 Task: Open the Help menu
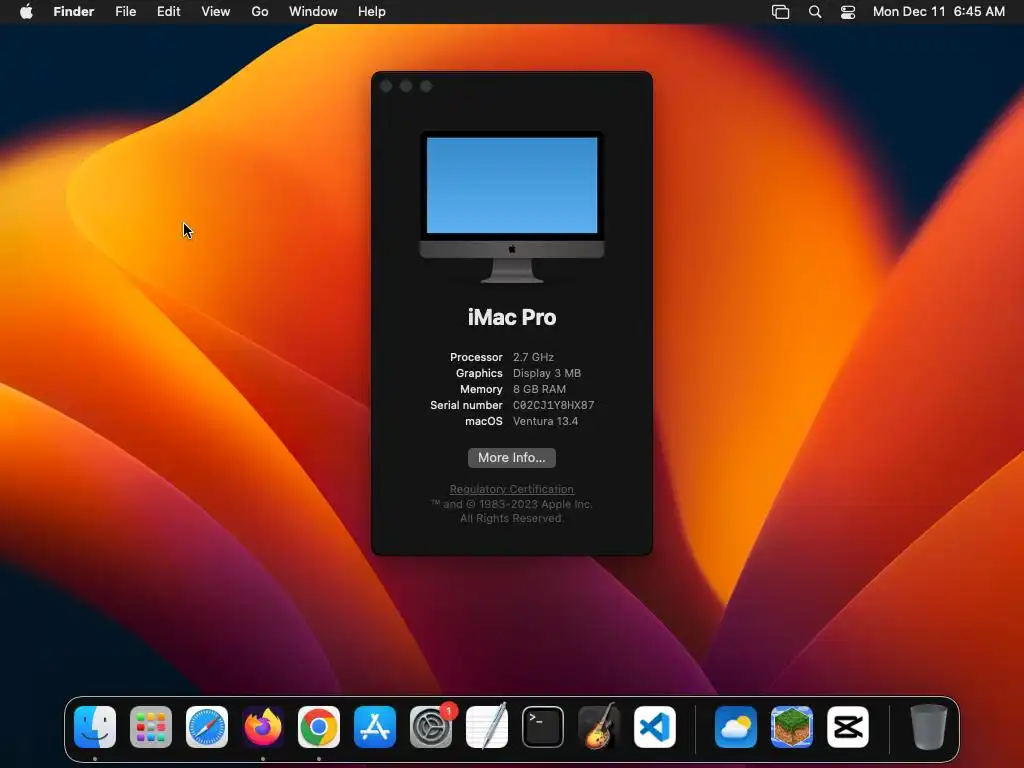click(x=372, y=11)
